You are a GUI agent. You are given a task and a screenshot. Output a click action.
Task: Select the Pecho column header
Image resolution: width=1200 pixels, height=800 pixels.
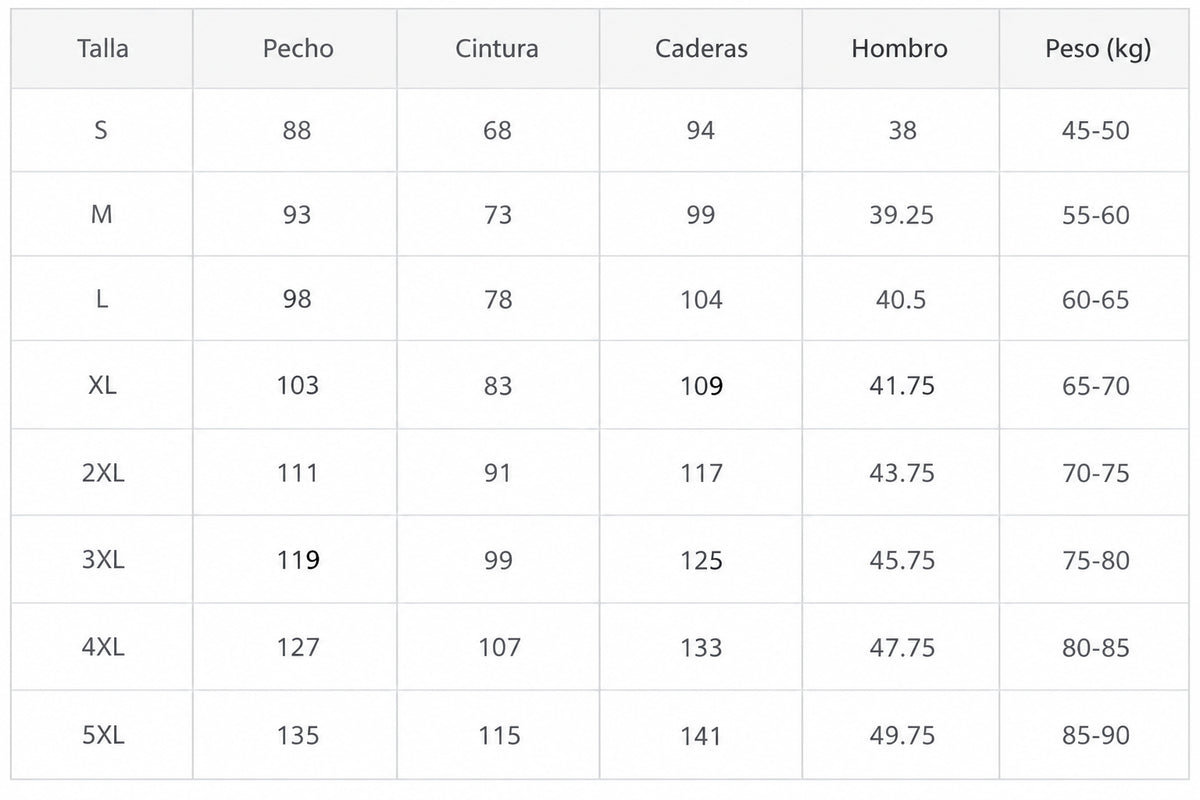click(298, 48)
